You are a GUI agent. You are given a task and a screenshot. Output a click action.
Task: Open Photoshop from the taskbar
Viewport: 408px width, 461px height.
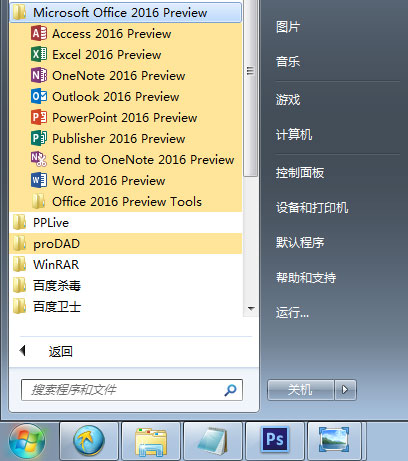point(275,441)
